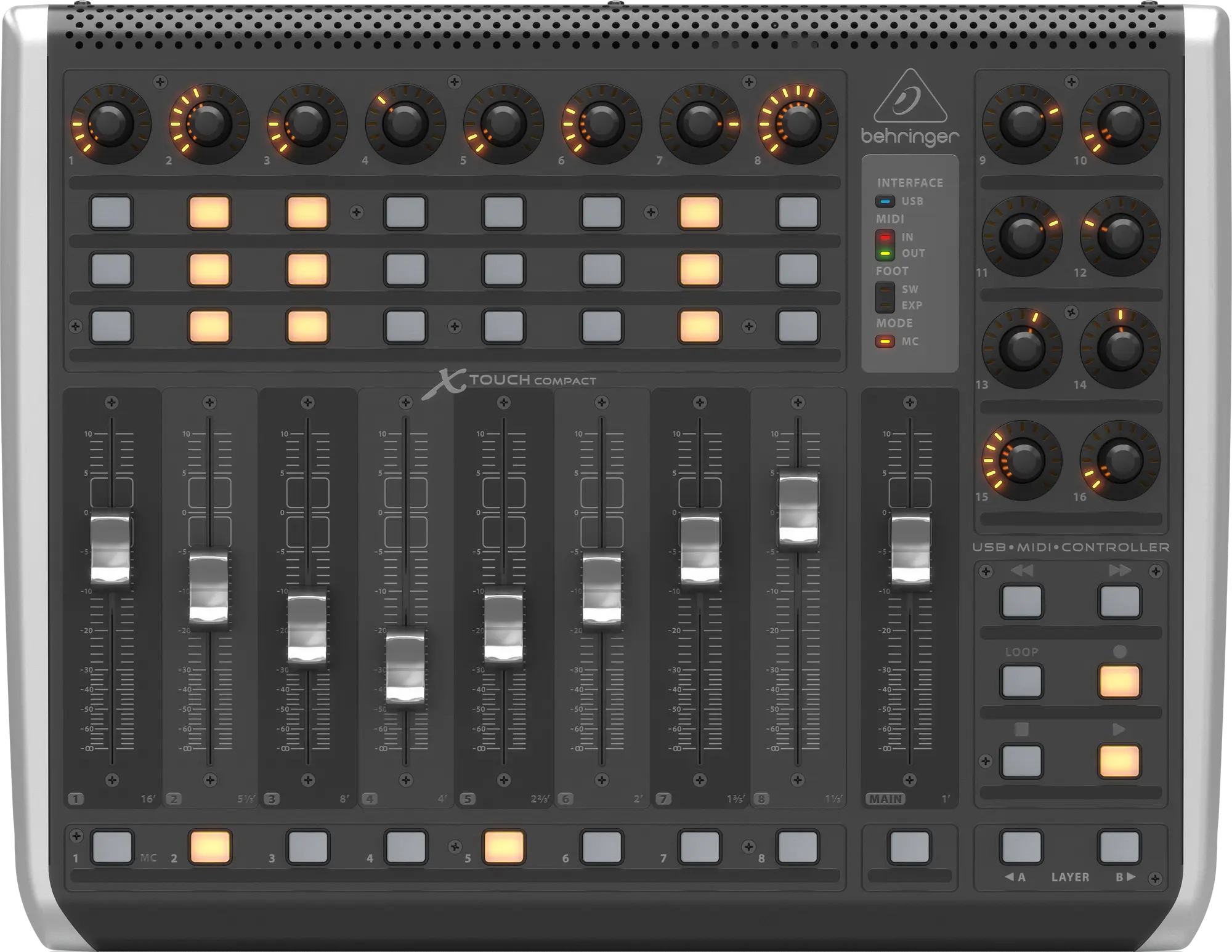1232x952 pixels.
Task: Click the fader 5 cap
Action: point(503,628)
